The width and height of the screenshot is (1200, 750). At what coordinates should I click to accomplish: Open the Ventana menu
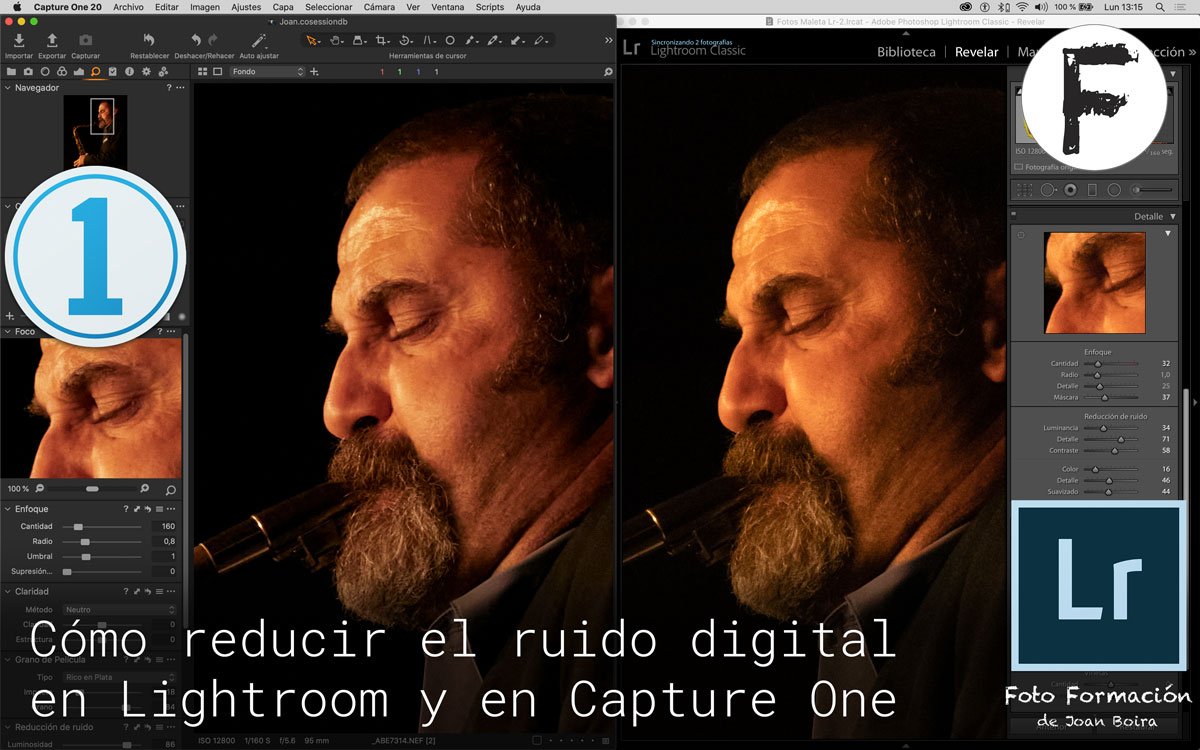coord(447,7)
